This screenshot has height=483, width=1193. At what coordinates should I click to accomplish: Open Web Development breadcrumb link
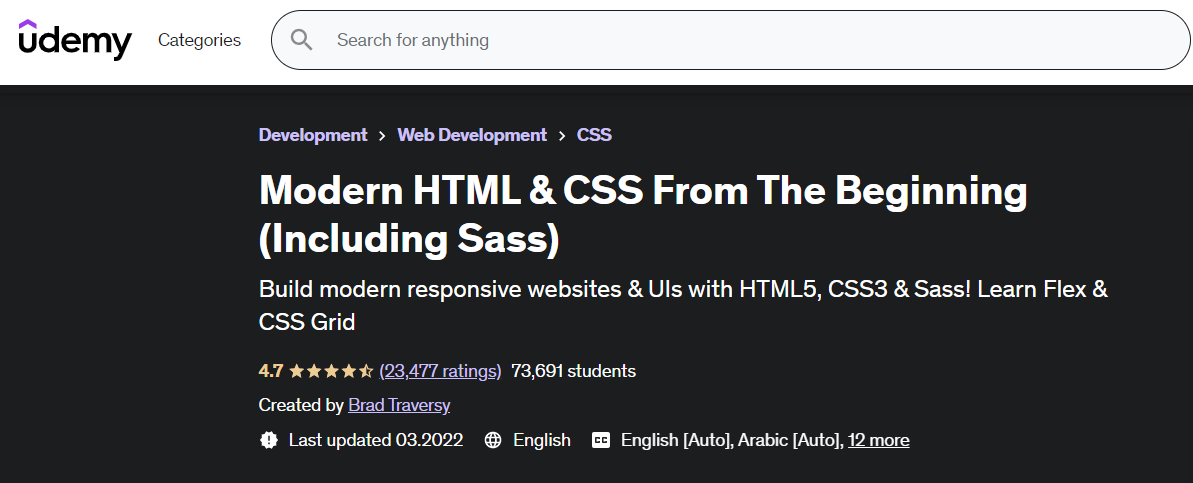click(472, 135)
